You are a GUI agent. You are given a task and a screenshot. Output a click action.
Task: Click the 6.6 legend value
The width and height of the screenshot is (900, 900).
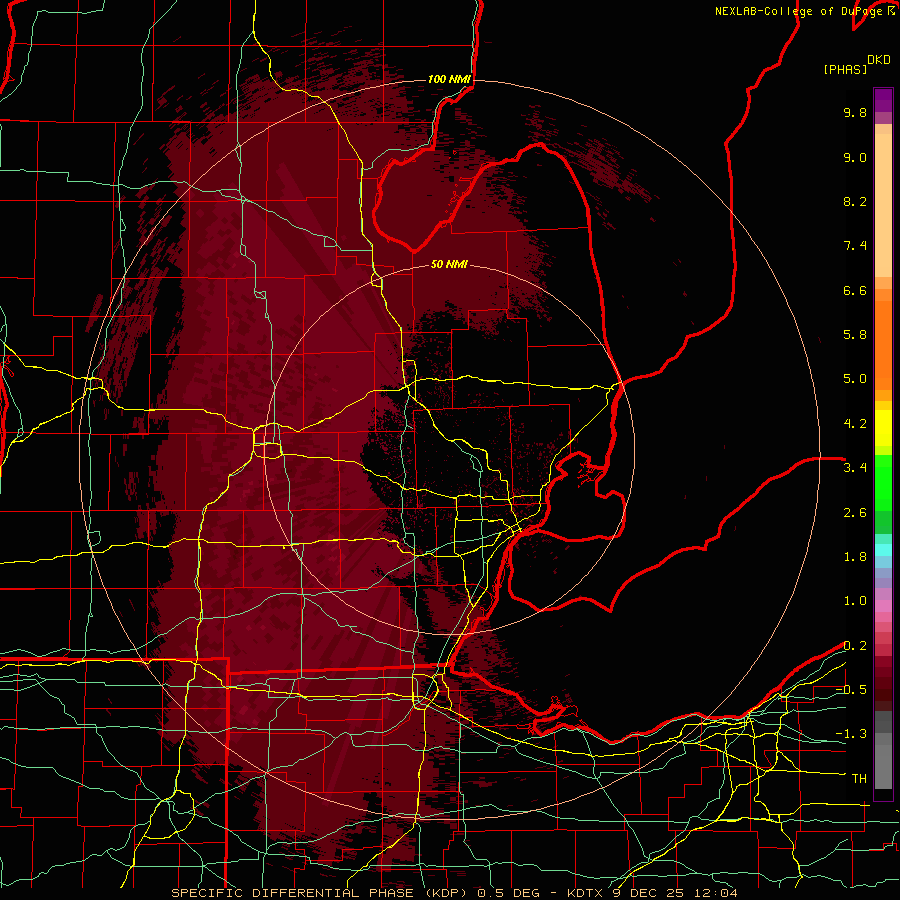855,290
